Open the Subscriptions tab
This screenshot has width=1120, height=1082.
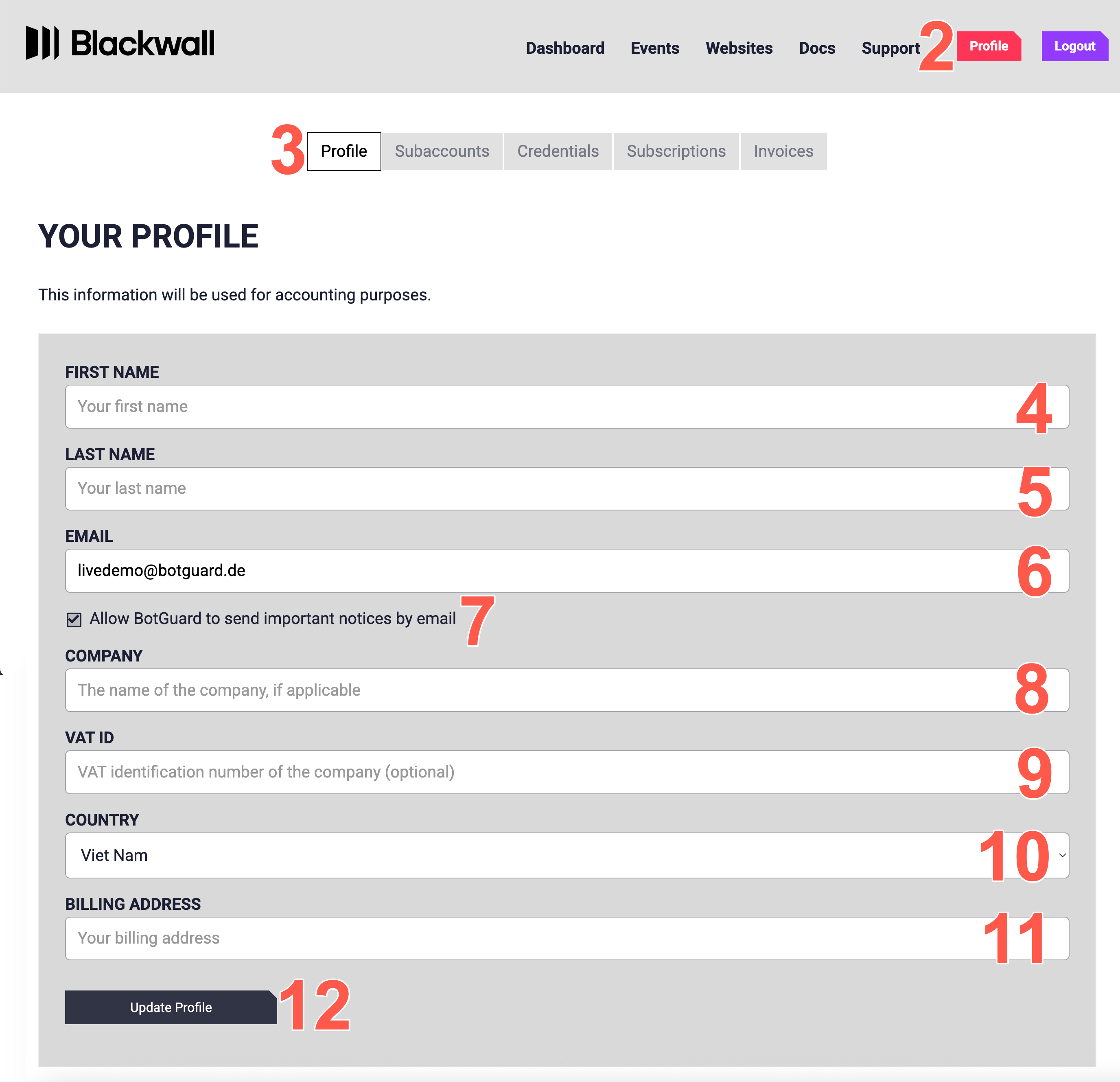[676, 151]
